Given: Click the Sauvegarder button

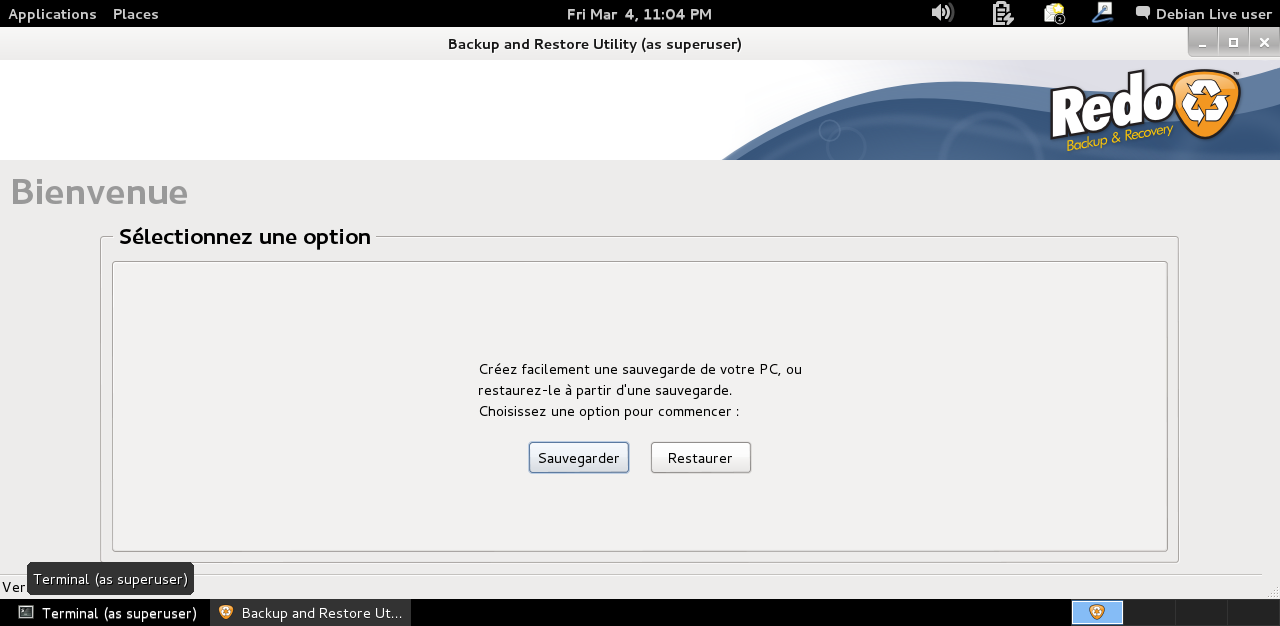Looking at the screenshot, I should click(x=578, y=458).
